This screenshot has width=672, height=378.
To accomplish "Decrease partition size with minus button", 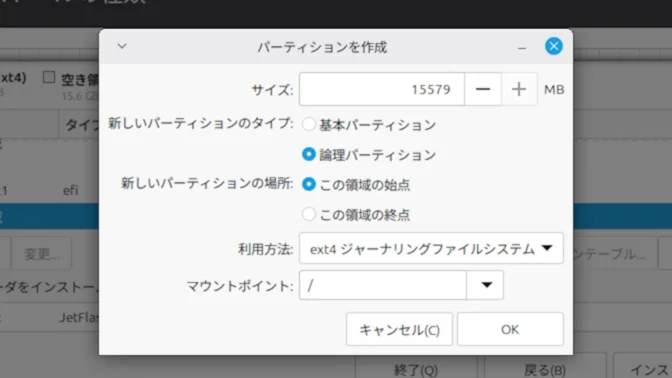I will (x=483, y=89).
